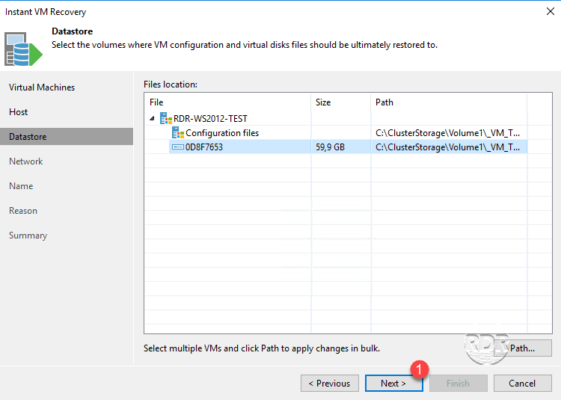Open the Reason wizard step
The height and width of the screenshot is (400, 561).
[23, 211]
